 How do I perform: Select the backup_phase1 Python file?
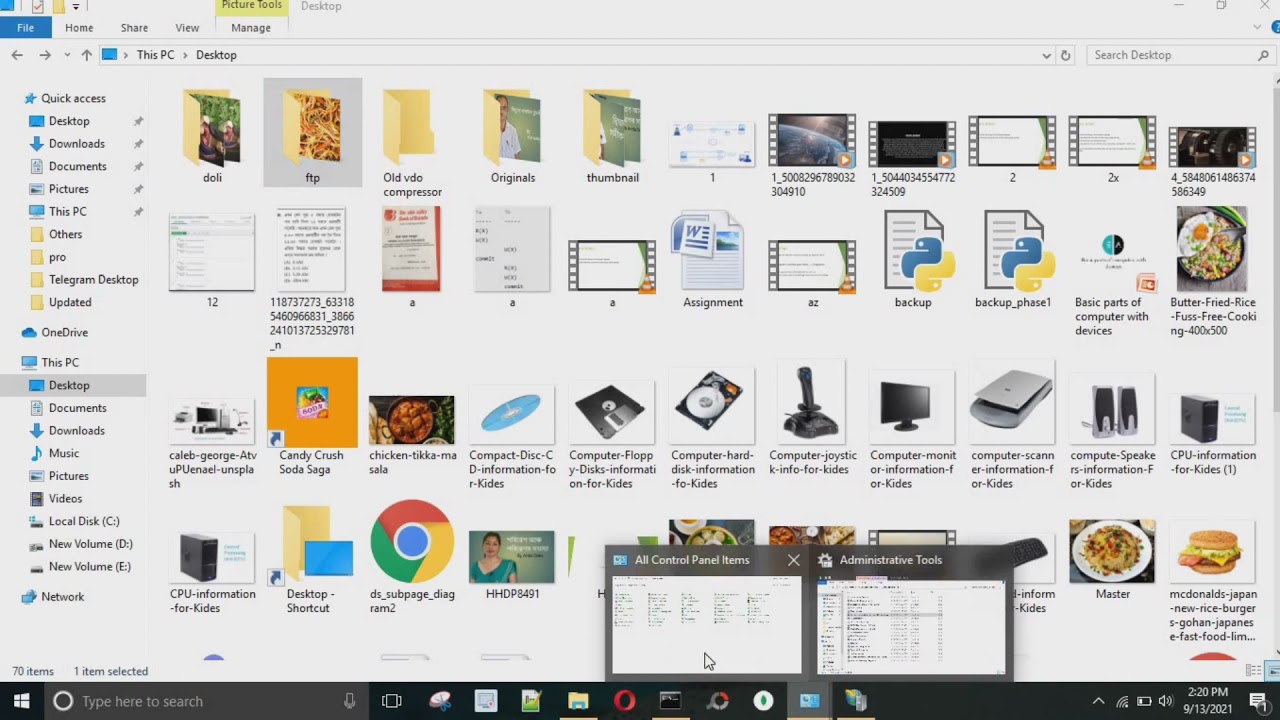click(x=1013, y=258)
